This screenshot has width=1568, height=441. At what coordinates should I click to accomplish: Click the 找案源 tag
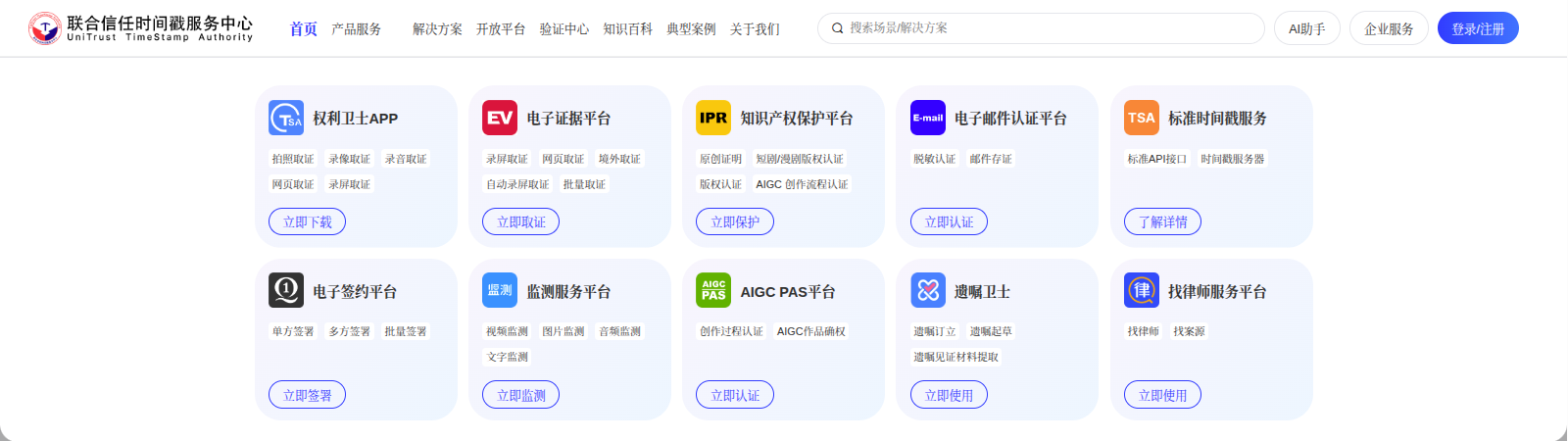(1190, 331)
